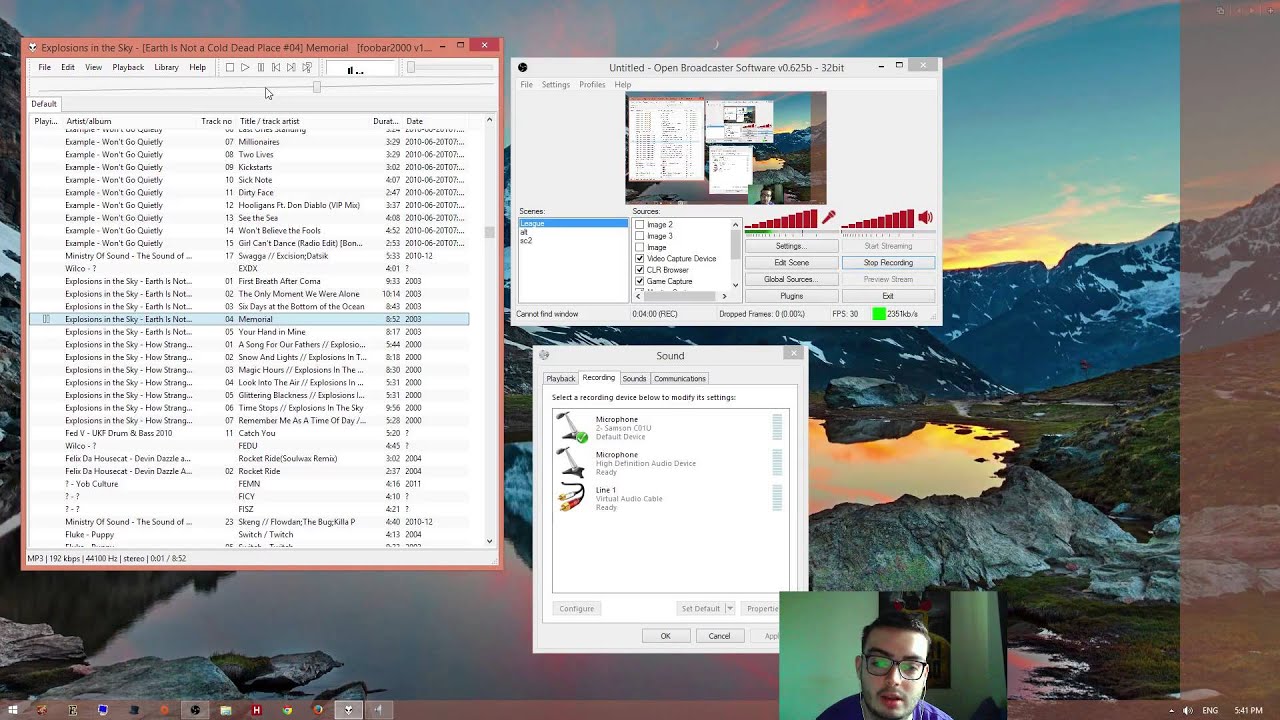Open the Profiles menu in OBS
This screenshot has width=1280, height=720.
click(x=592, y=85)
